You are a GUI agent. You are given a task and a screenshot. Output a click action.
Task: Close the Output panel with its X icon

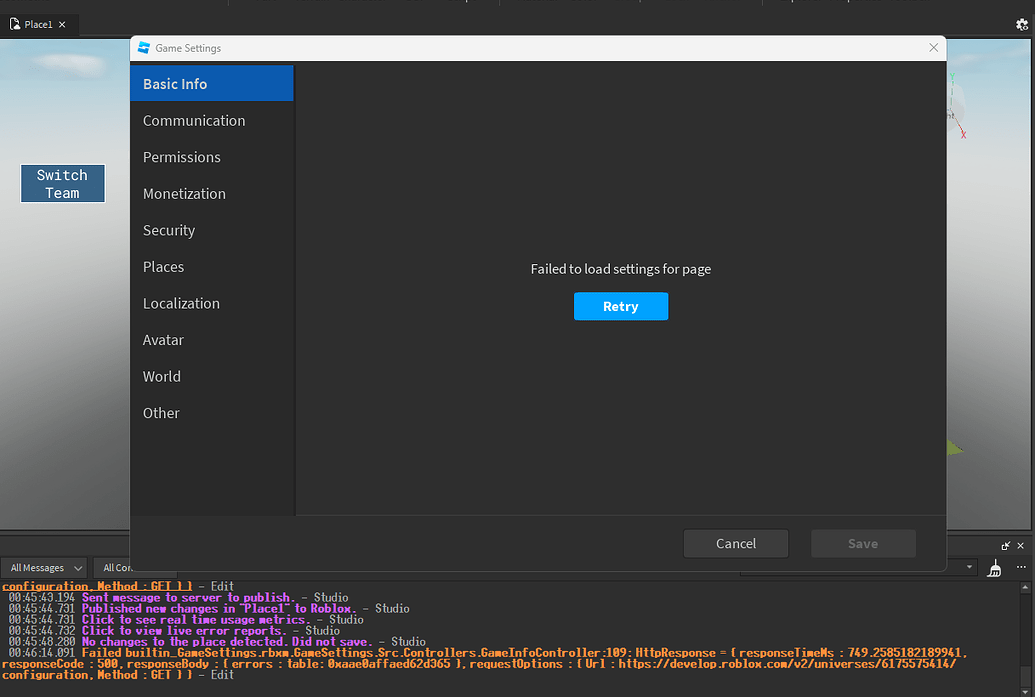(x=1021, y=546)
